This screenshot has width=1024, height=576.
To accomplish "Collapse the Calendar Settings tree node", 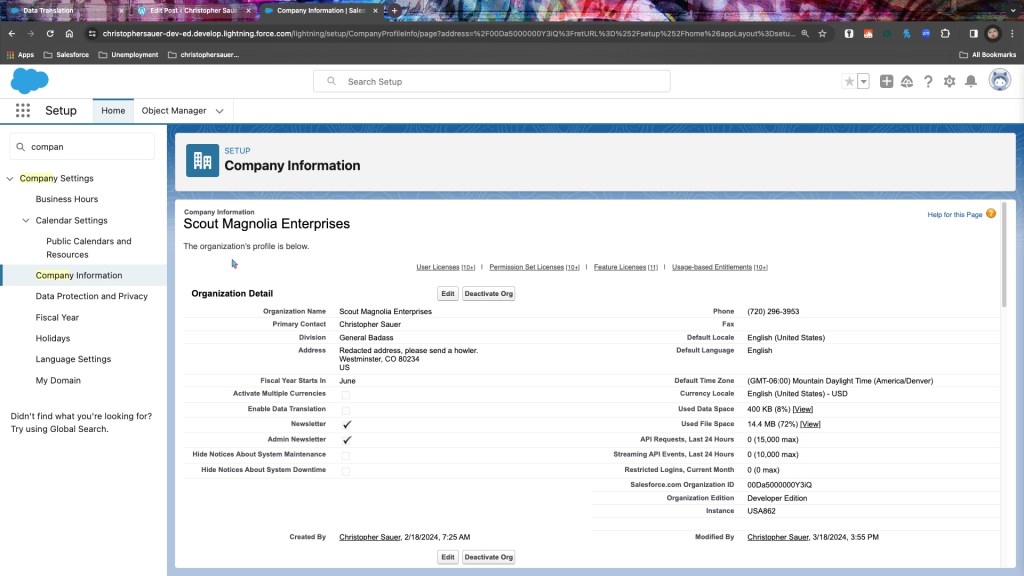I will (x=26, y=220).
